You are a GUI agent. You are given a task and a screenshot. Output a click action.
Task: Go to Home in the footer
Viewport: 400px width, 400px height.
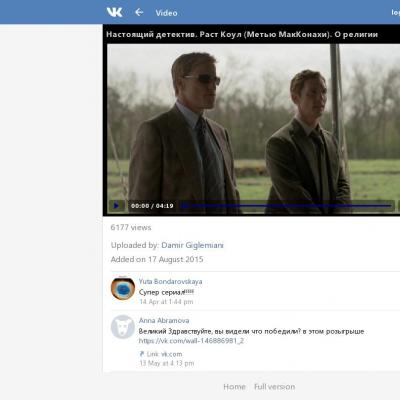[x=234, y=387]
